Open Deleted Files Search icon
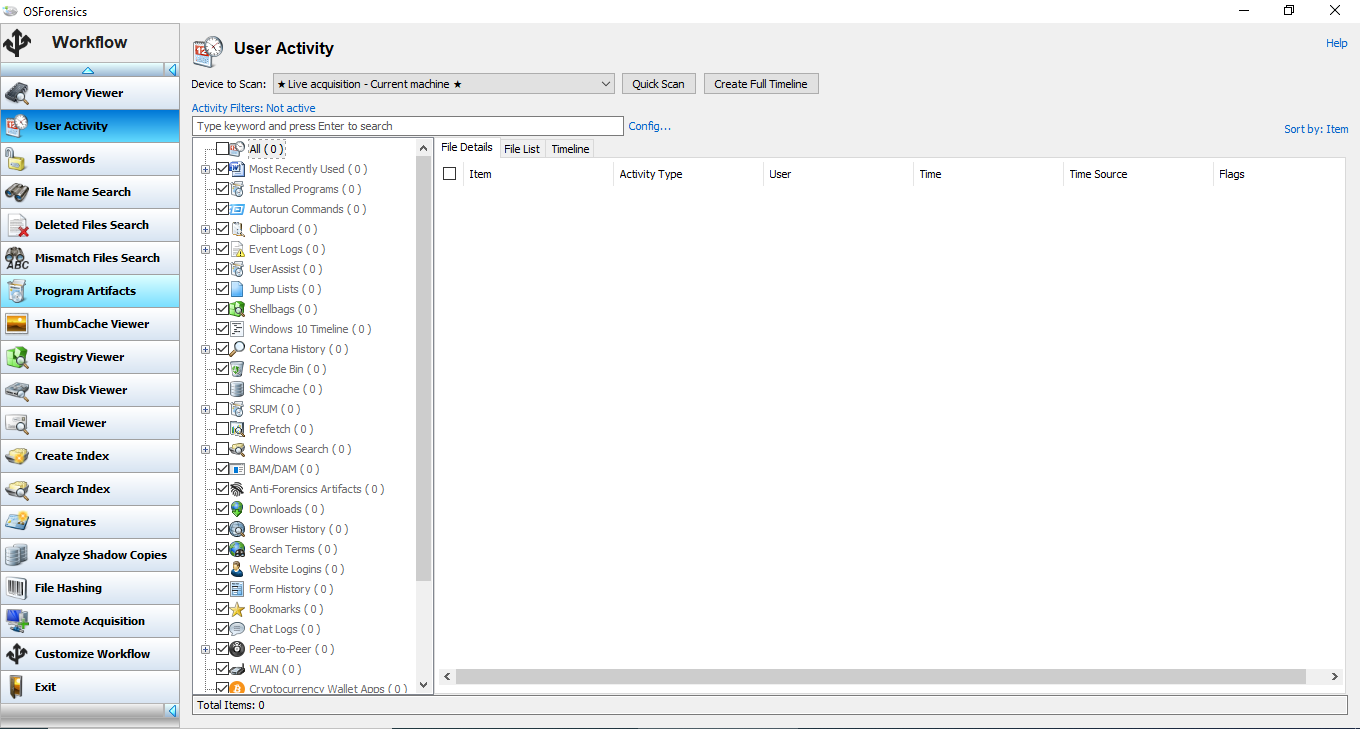The height and width of the screenshot is (729, 1360). tap(17, 225)
